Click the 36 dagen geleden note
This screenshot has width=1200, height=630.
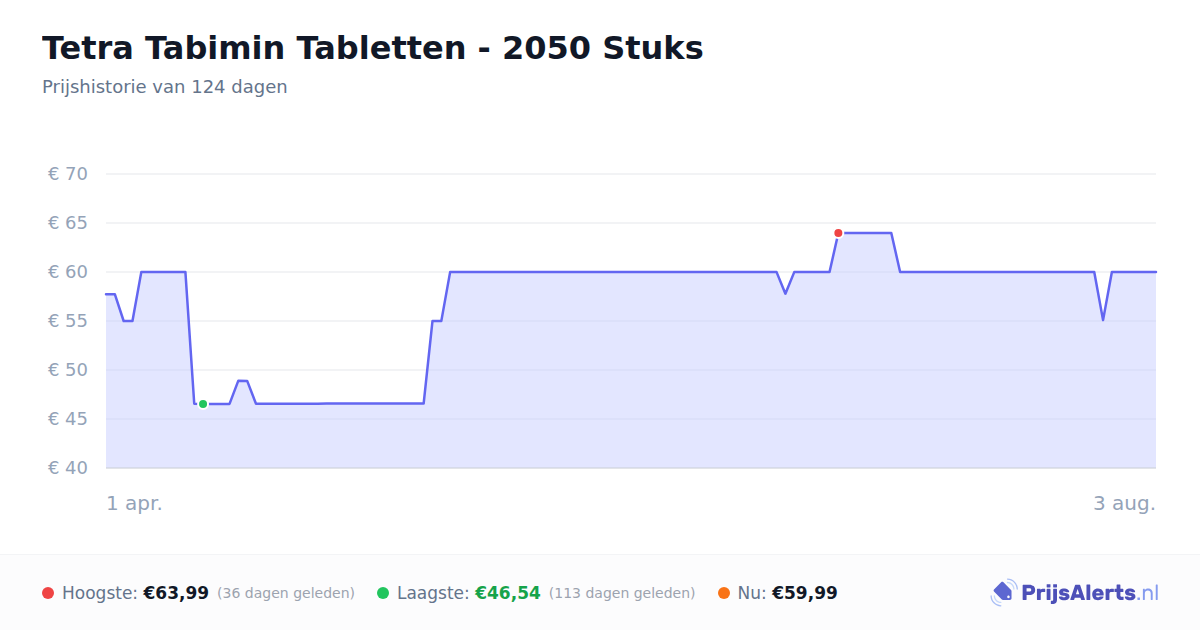pos(286,593)
